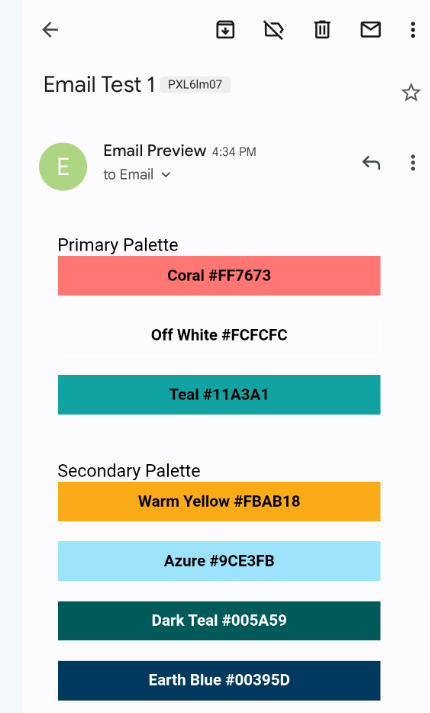Viewport: 430px width, 713px height.
Task: Mark as unread via the envelope icon
Action: [x=370, y=30]
